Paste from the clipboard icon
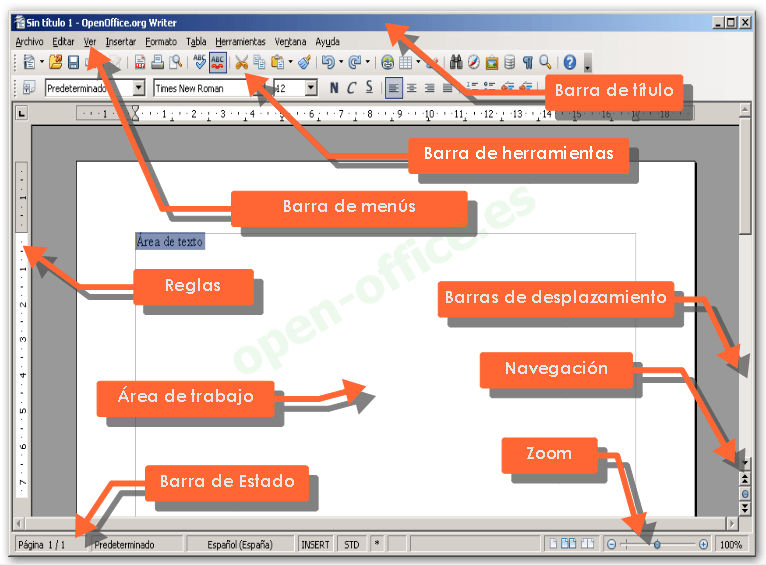Image resolution: width=766 pixels, height=565 pixels. pos(277,62)
